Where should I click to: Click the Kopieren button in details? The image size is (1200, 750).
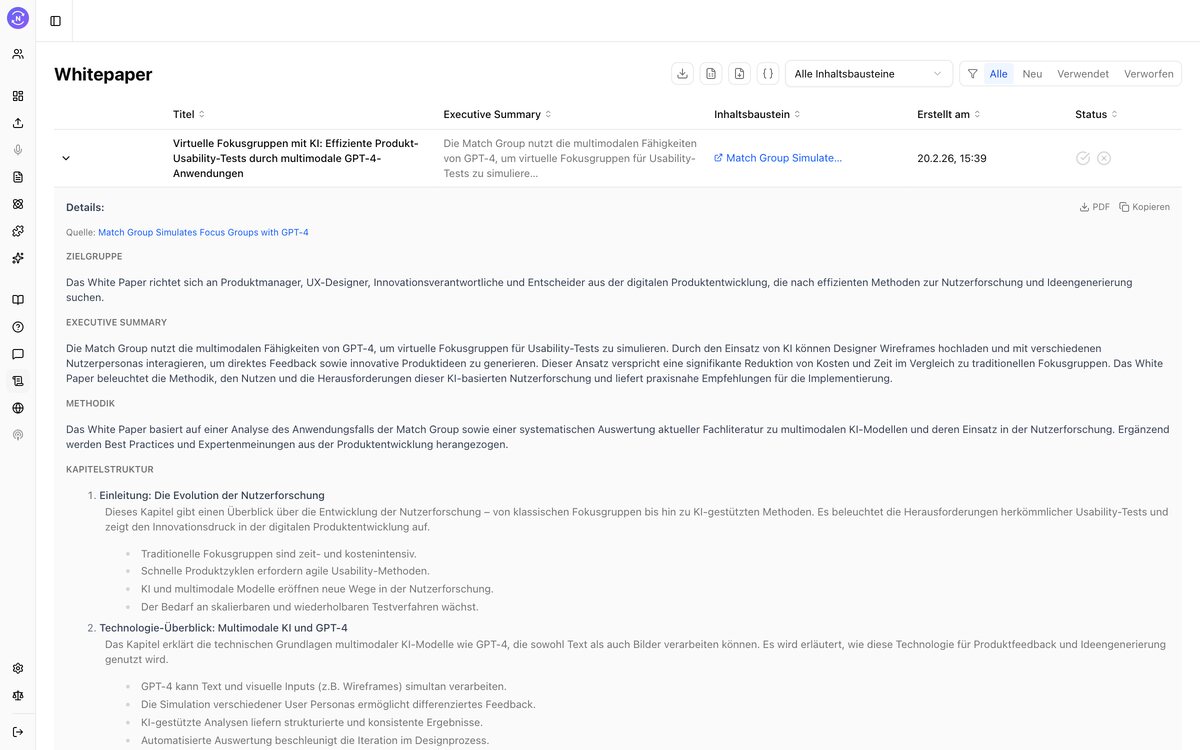[1145, 207]
